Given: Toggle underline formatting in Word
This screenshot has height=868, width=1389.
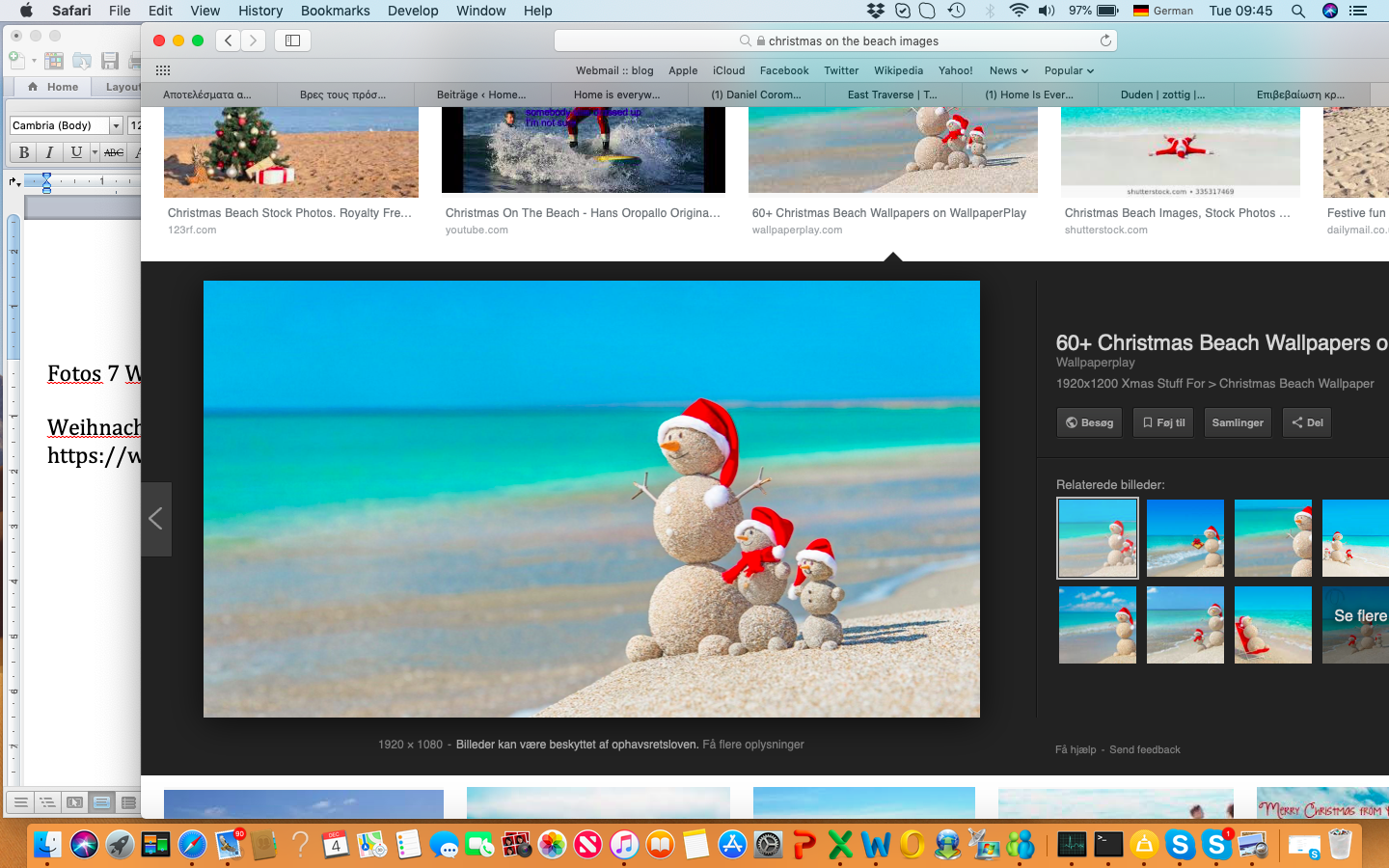Looking at the screenshot, I should [75, 152].
